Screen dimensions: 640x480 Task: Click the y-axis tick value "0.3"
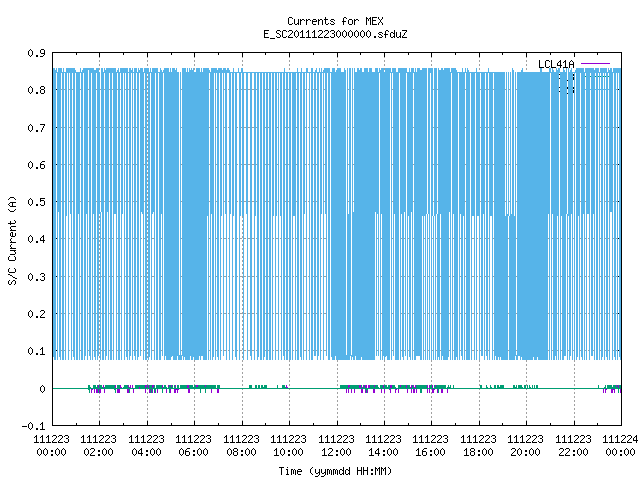pyautogui.click(x=36, y=277)
